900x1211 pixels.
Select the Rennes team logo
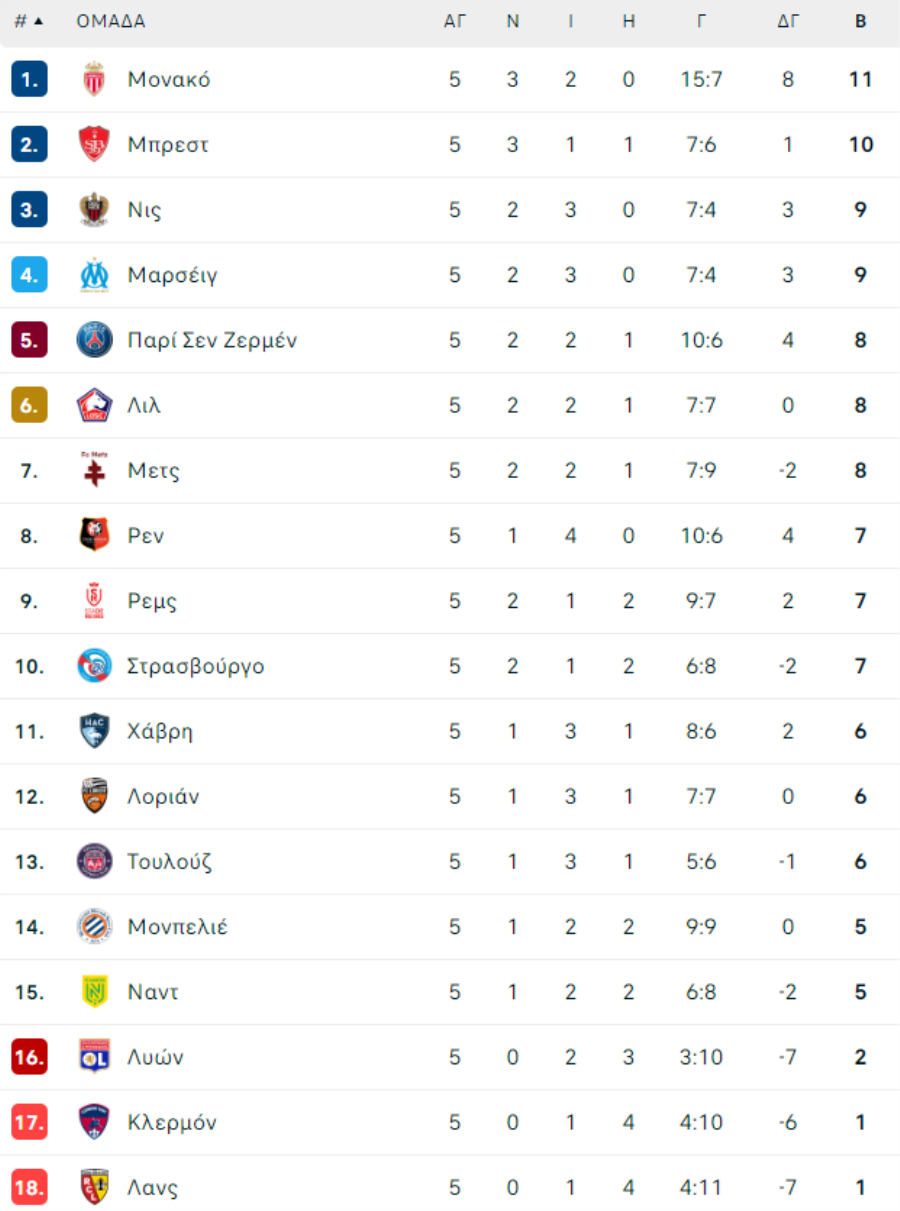(x=94, y=535)
